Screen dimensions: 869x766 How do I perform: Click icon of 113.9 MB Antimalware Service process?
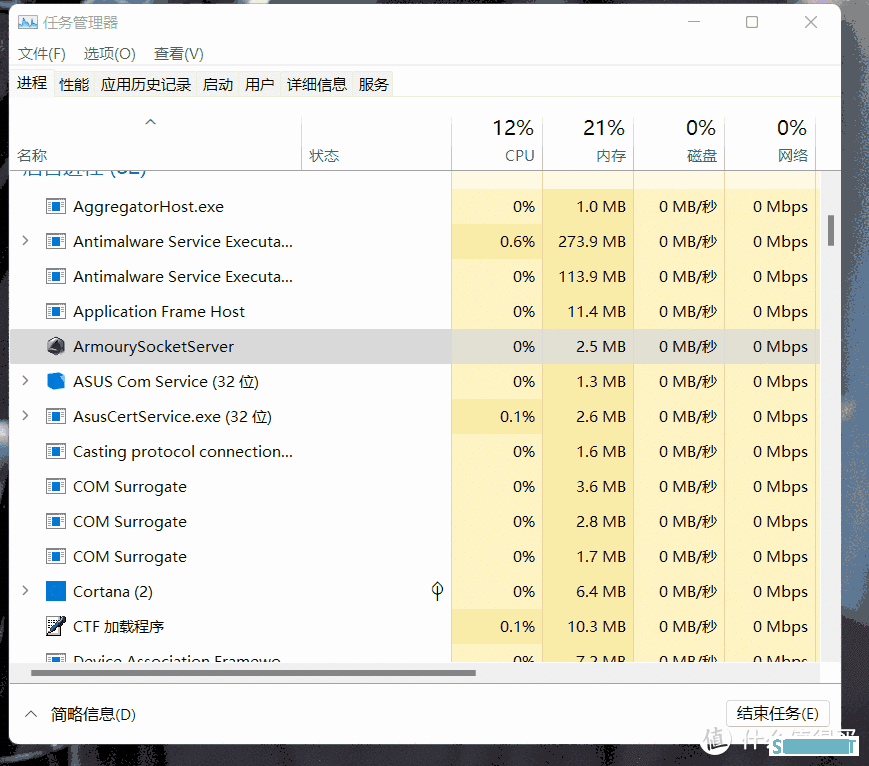coord(55,277)
